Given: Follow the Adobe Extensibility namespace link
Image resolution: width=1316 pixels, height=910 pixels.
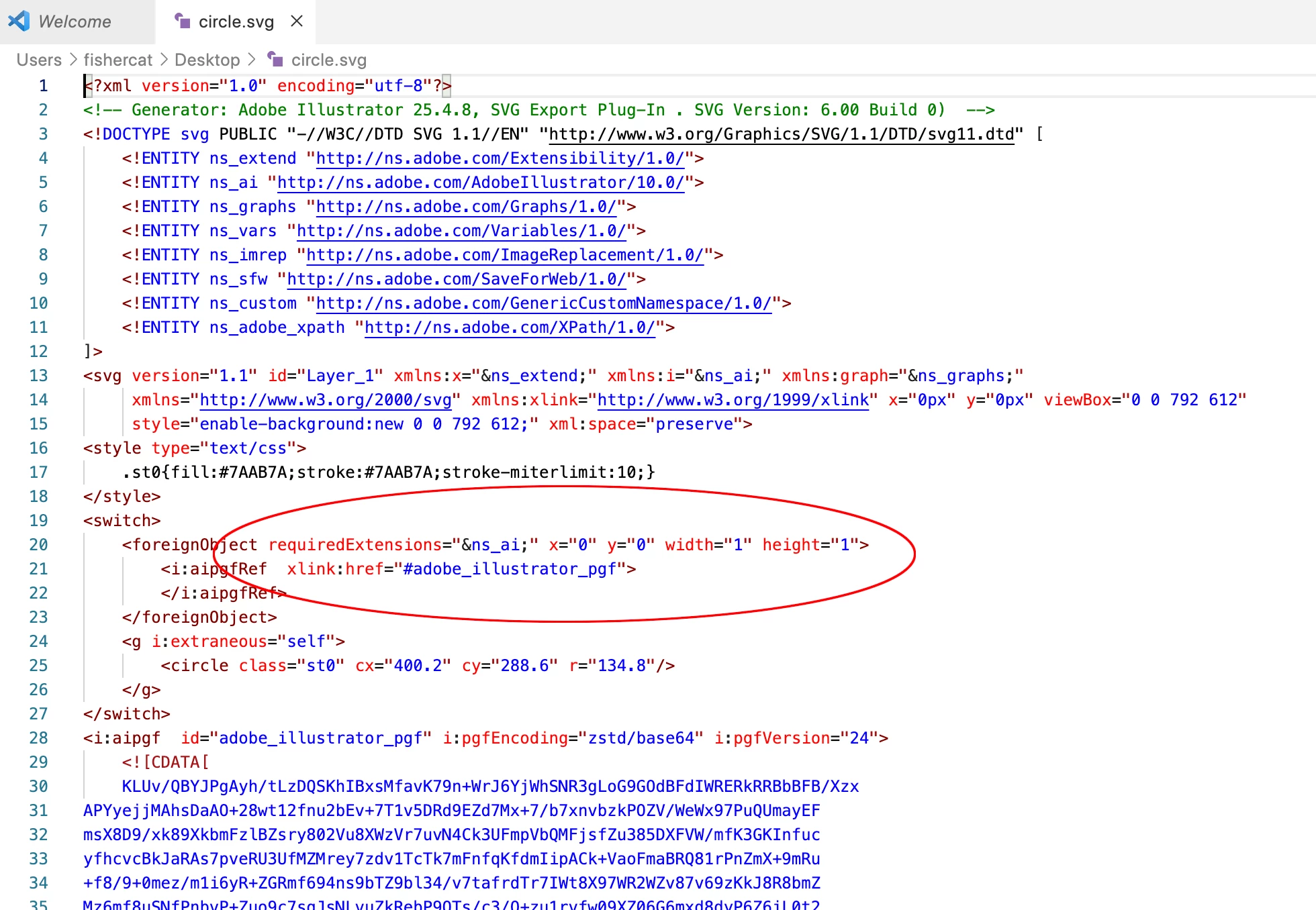Looking at the screenshot, I should (x=500, y=158).
